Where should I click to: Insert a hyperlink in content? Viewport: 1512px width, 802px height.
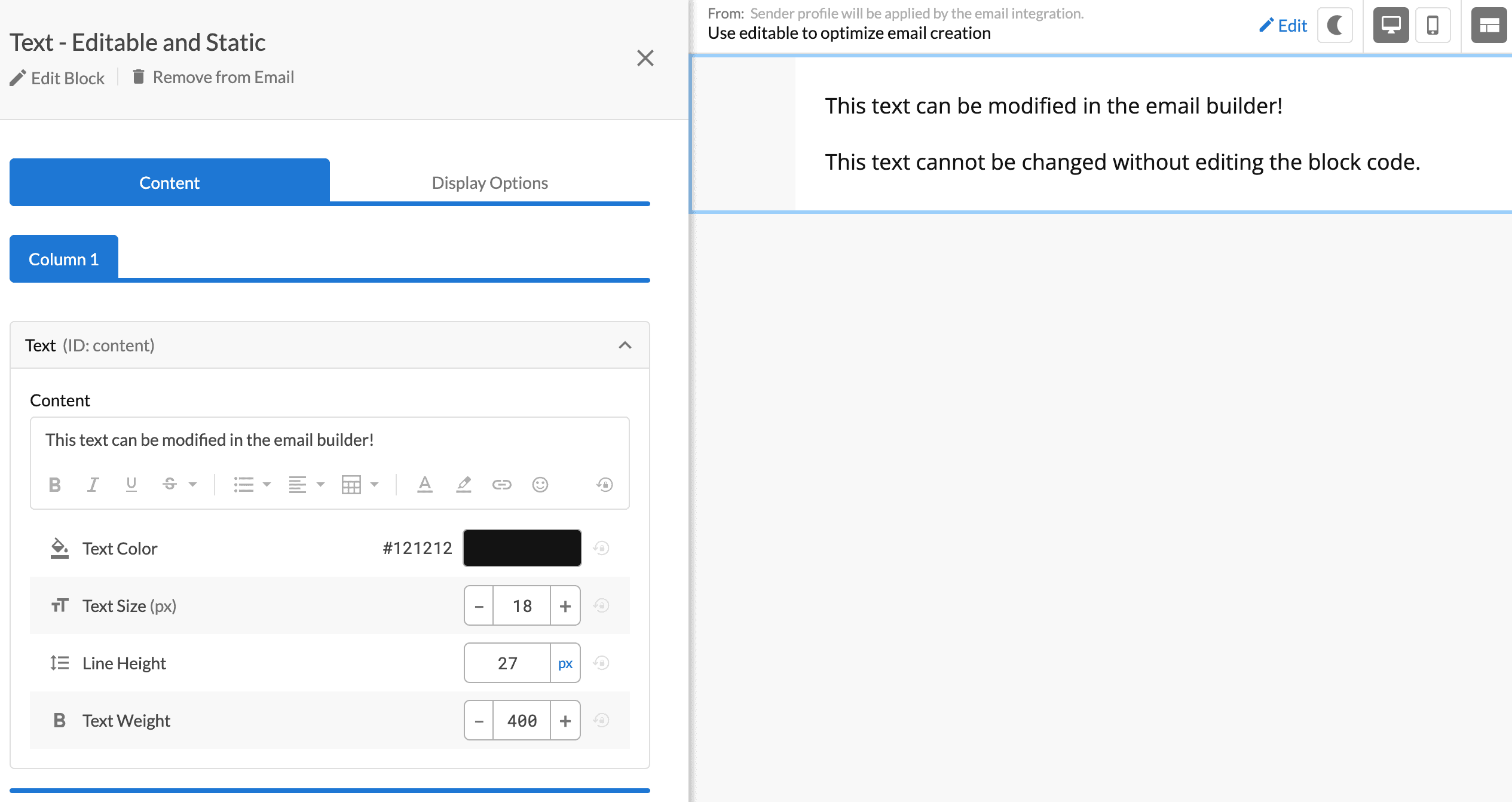pos(502,485)
